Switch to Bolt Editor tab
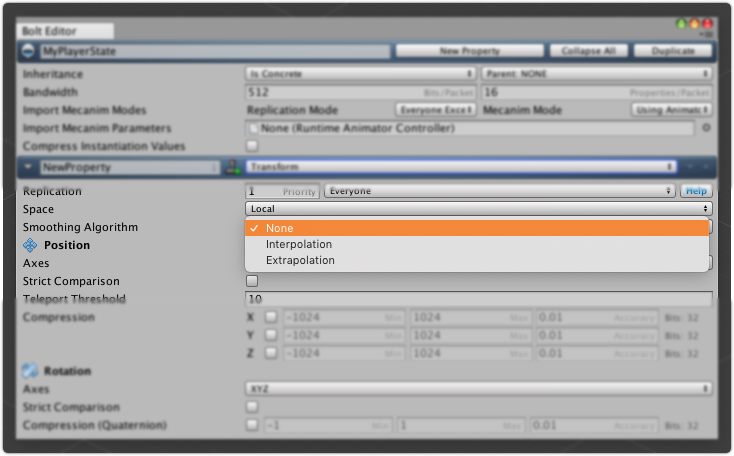The width and height of the screenshot is (734, 456). point(65,31)
